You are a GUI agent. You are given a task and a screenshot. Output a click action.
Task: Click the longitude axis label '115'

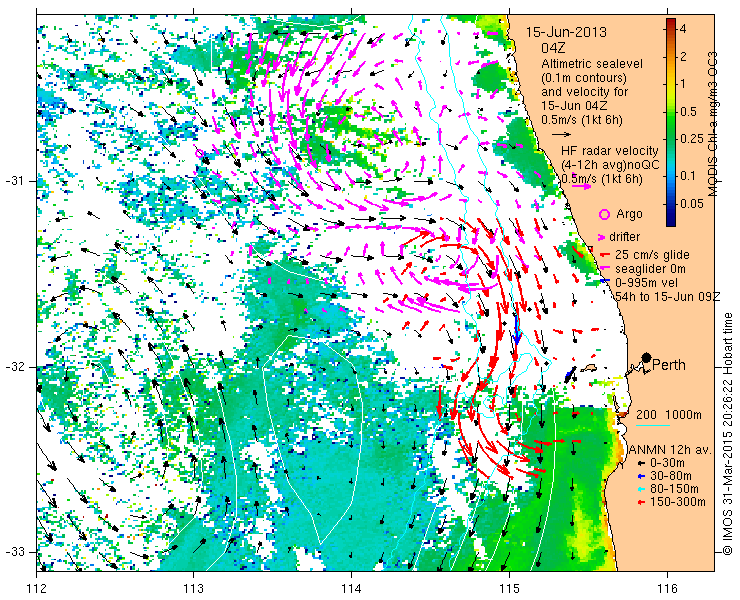pos(509,589)
